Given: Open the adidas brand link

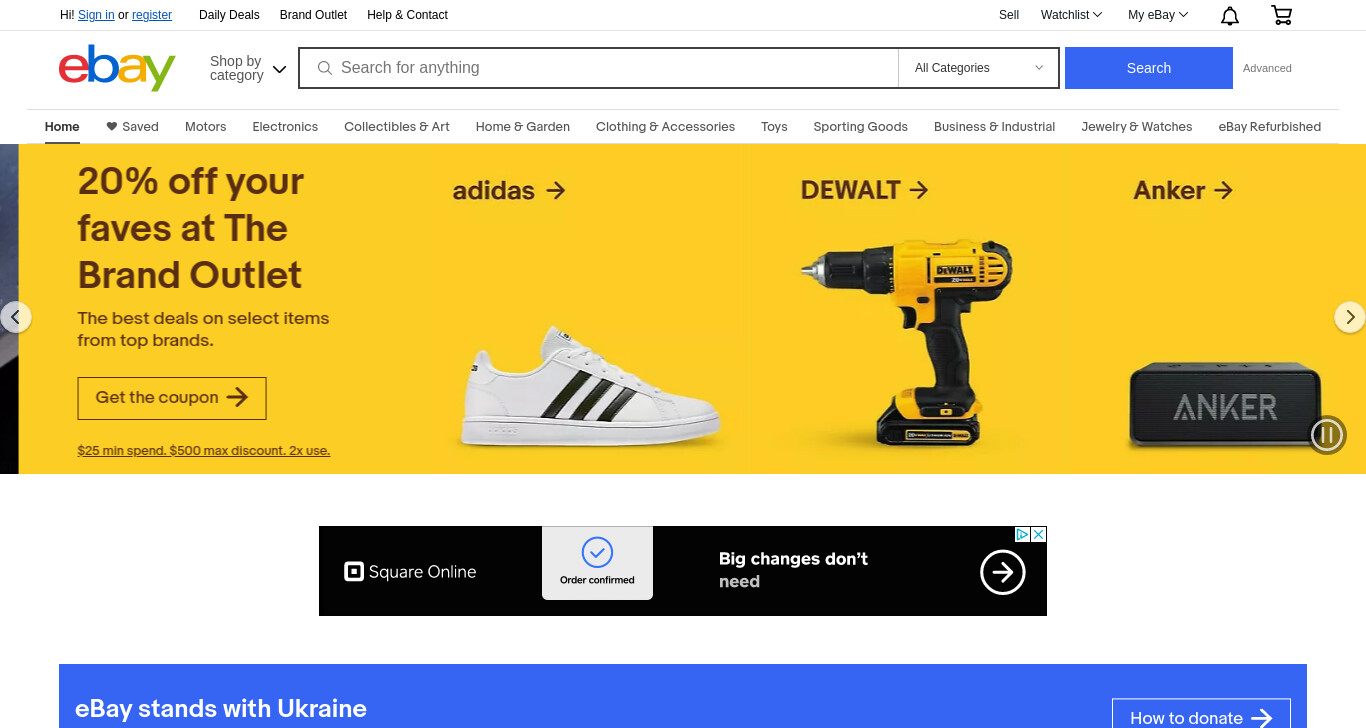Looking at the screenshot, I should [509, 190].
